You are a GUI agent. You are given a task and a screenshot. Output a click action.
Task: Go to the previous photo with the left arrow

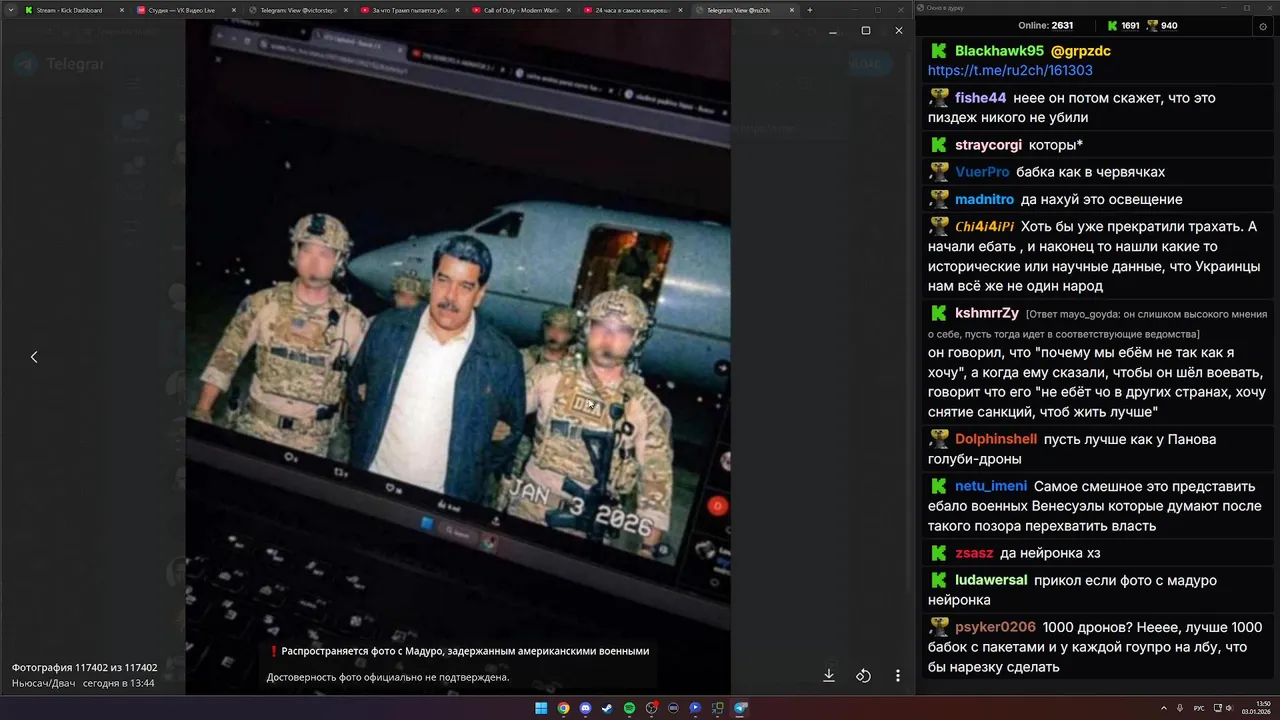click(x=34, y=357)
